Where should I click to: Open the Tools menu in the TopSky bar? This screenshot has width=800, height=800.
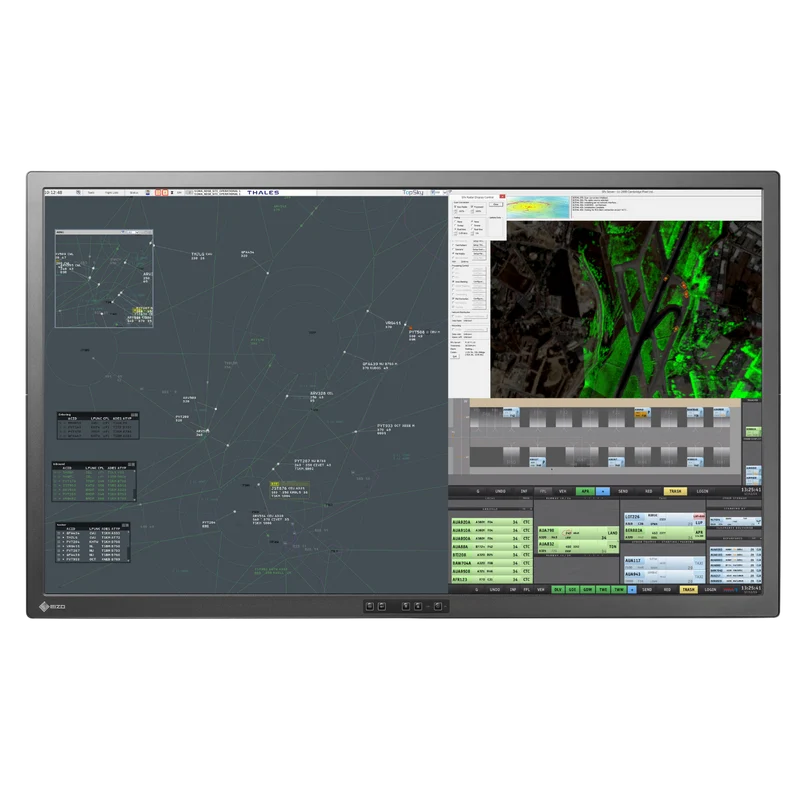[x=91, y=193]
